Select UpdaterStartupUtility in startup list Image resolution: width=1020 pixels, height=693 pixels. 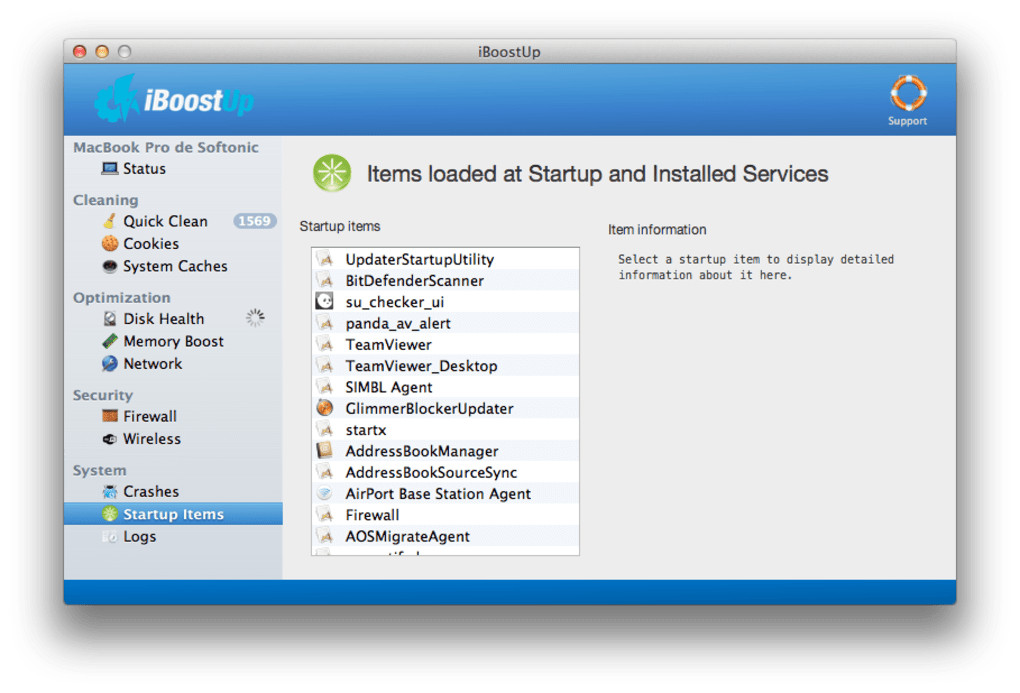pos(446,259)
